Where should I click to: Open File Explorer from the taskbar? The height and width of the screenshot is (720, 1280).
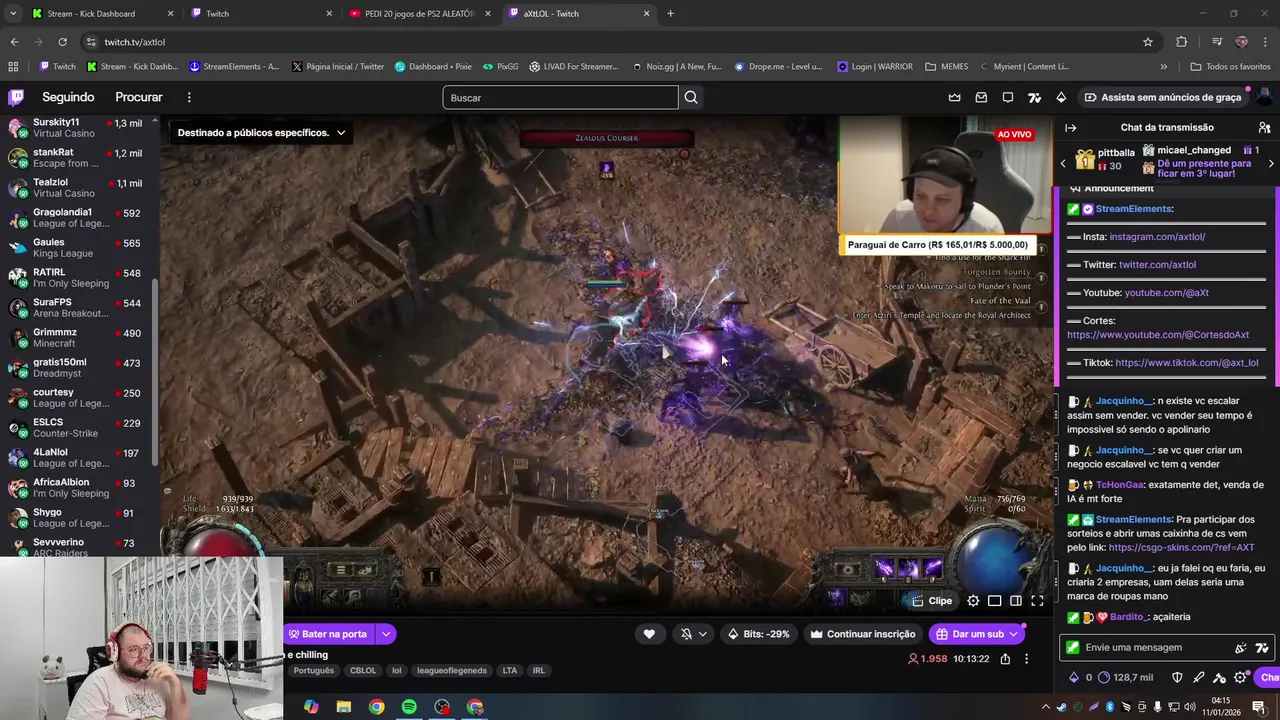tap(343, 707)
